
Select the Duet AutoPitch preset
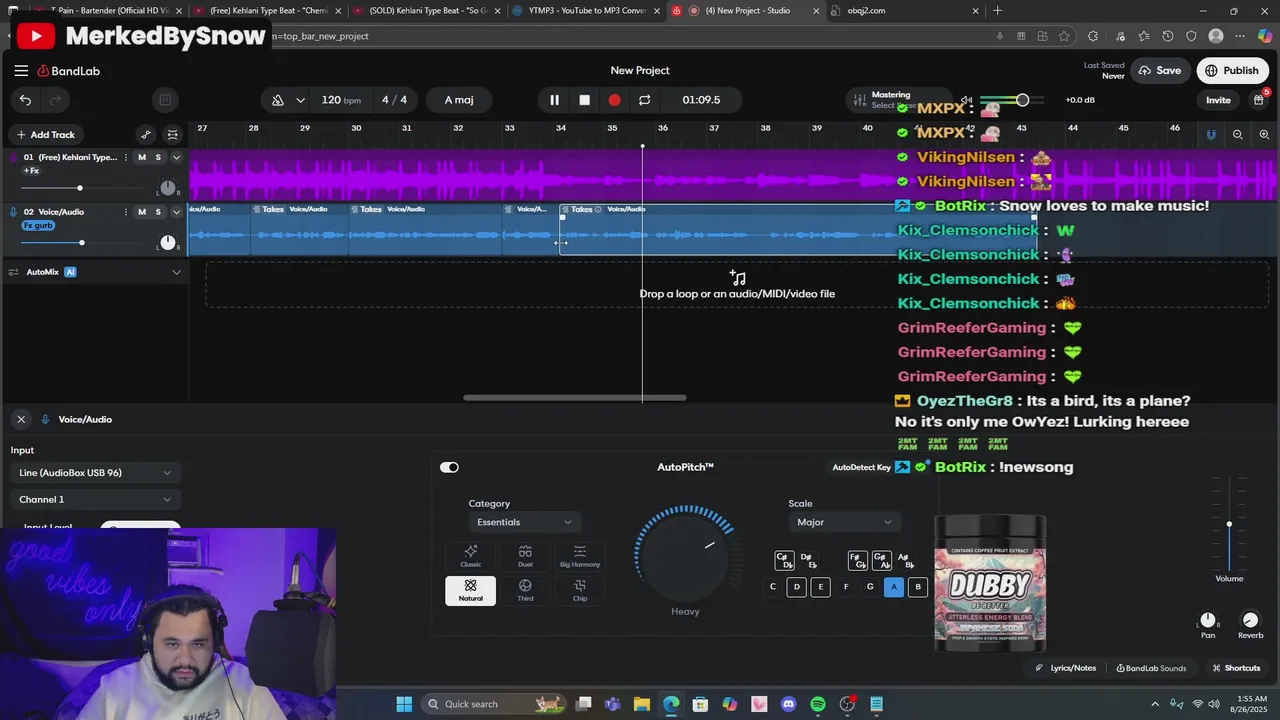click(x=525, y=557)
